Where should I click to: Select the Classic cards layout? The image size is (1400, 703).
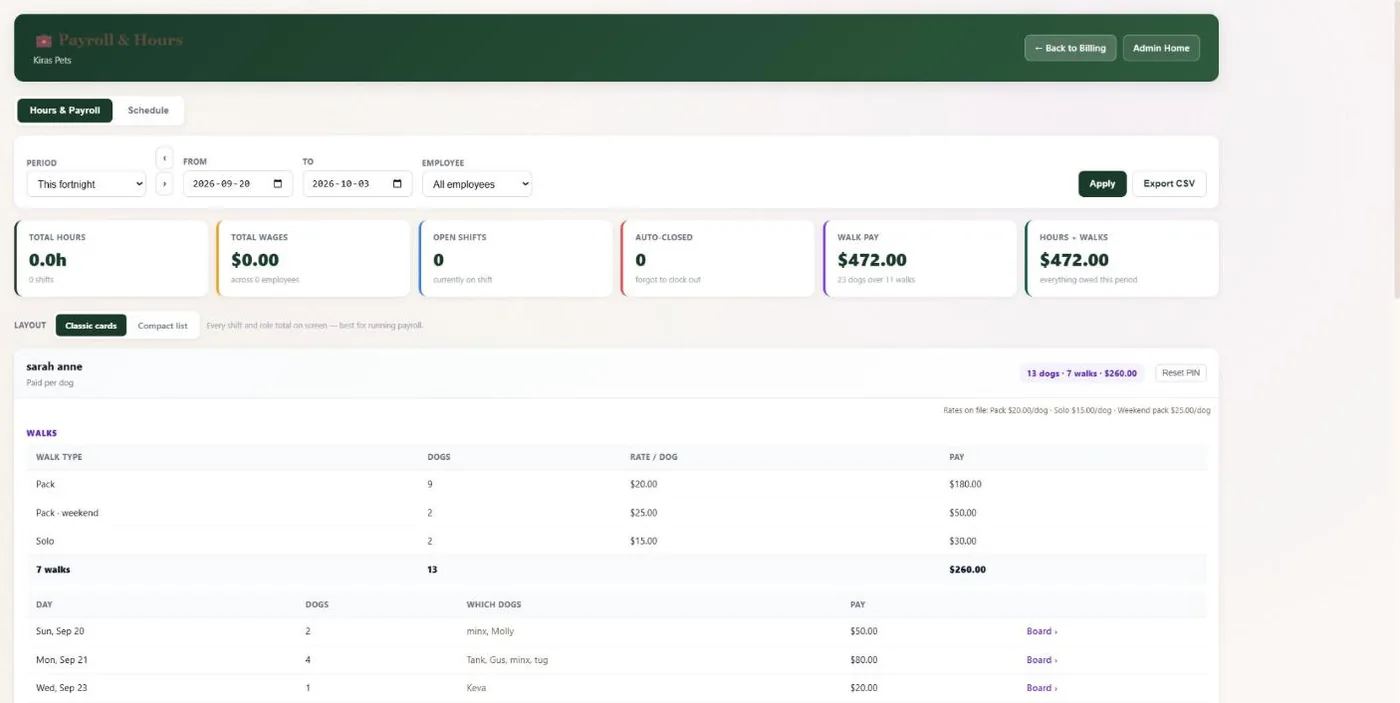[x=91, y=326]
